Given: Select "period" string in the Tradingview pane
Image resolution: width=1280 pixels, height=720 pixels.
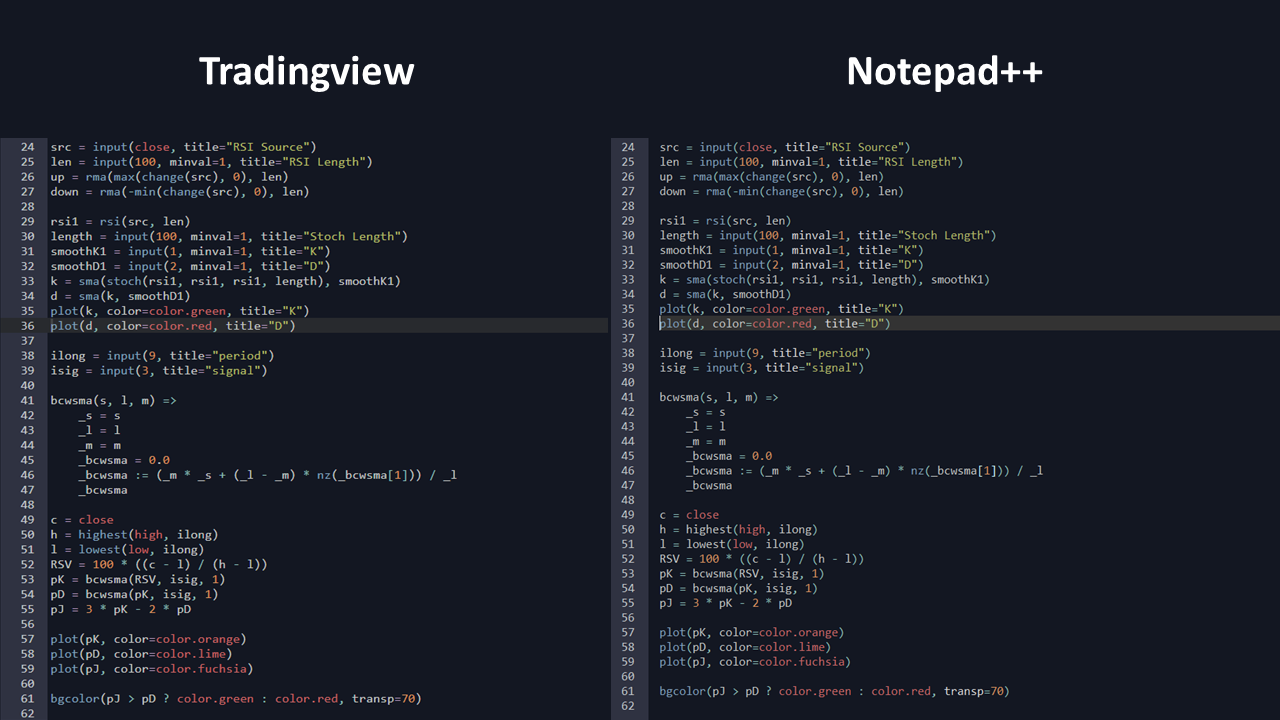Looking at the screenshot, I should click(241, 355).
